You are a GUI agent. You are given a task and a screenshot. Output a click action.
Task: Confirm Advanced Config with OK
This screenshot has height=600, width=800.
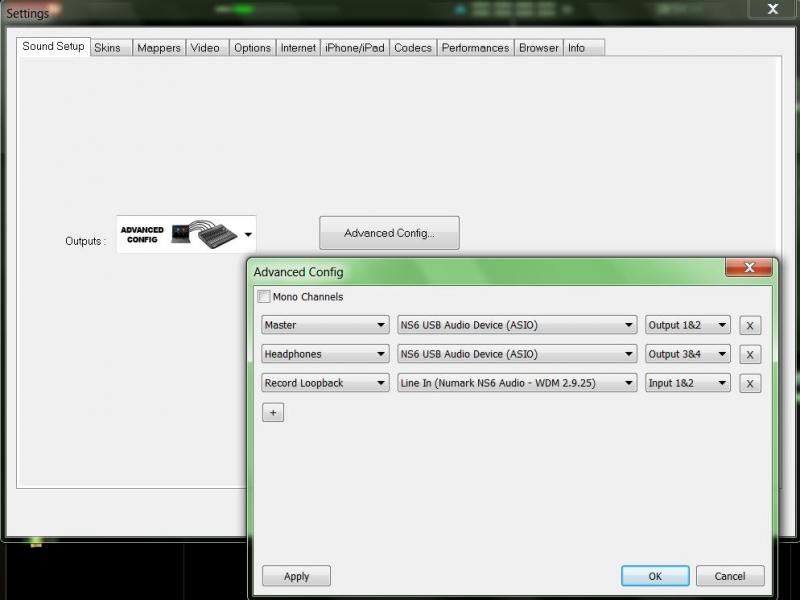point(655,576)
